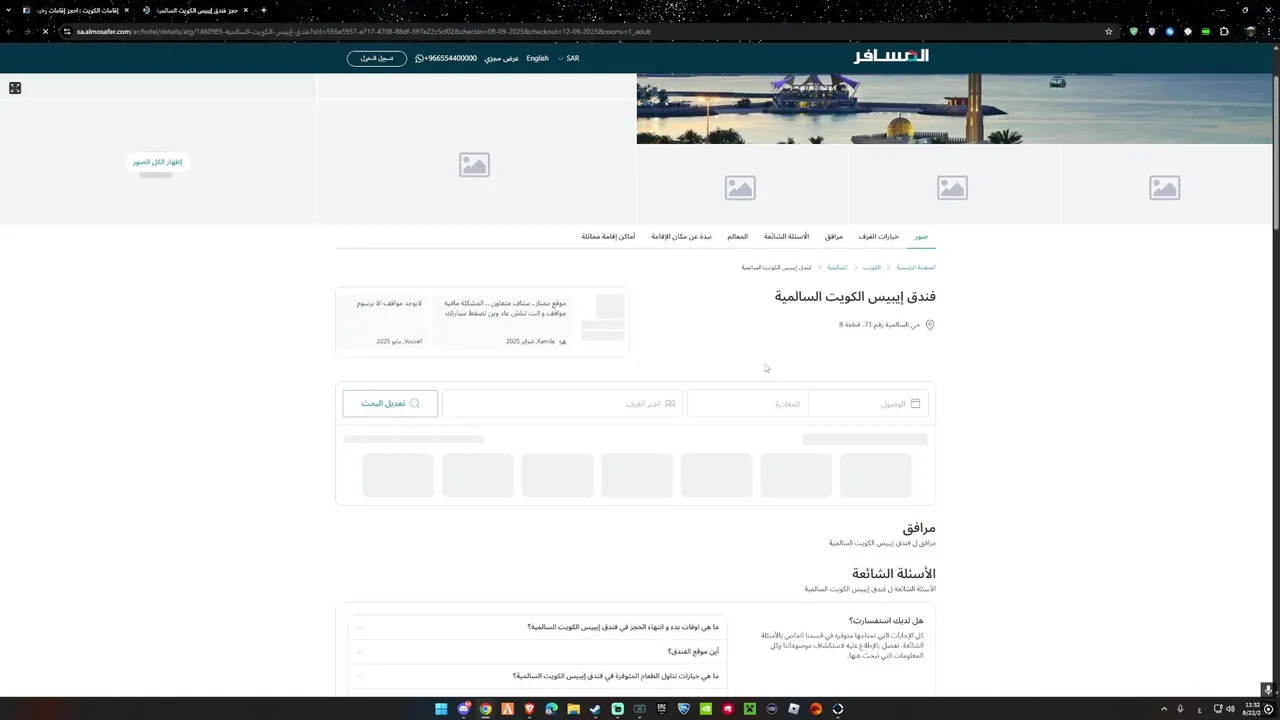This screenshot has height=720, width=1280.
Task: Click the site info icon in address bar
Action: coord(68,31)
